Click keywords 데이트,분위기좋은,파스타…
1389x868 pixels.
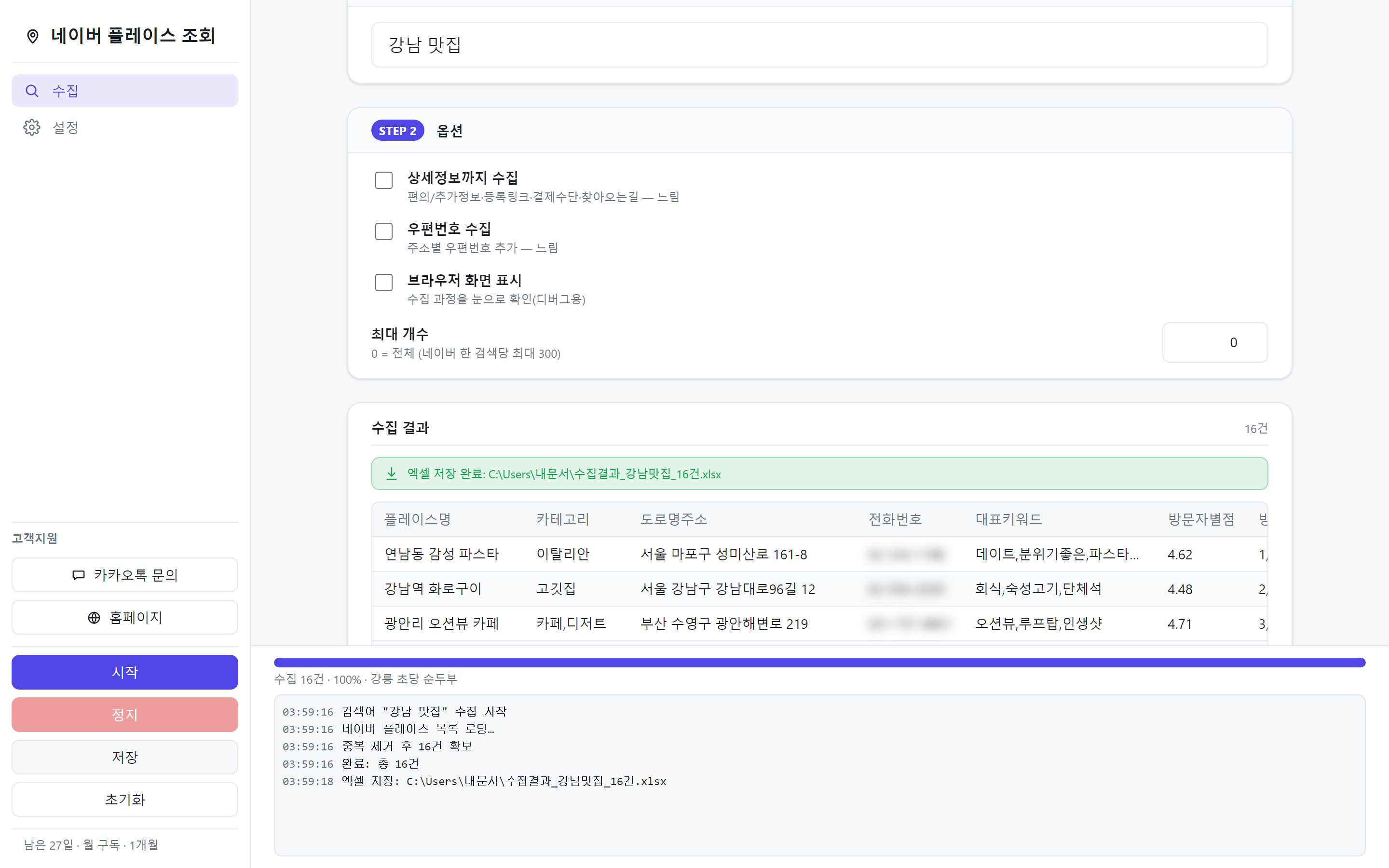click(x=1057, y=554)
